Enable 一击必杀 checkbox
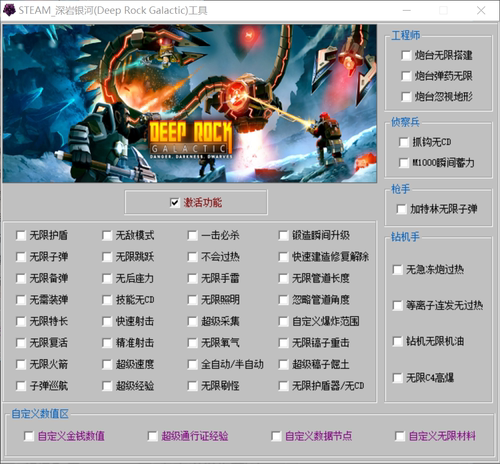This screenshot has height=464, width=500. (192, 236)
